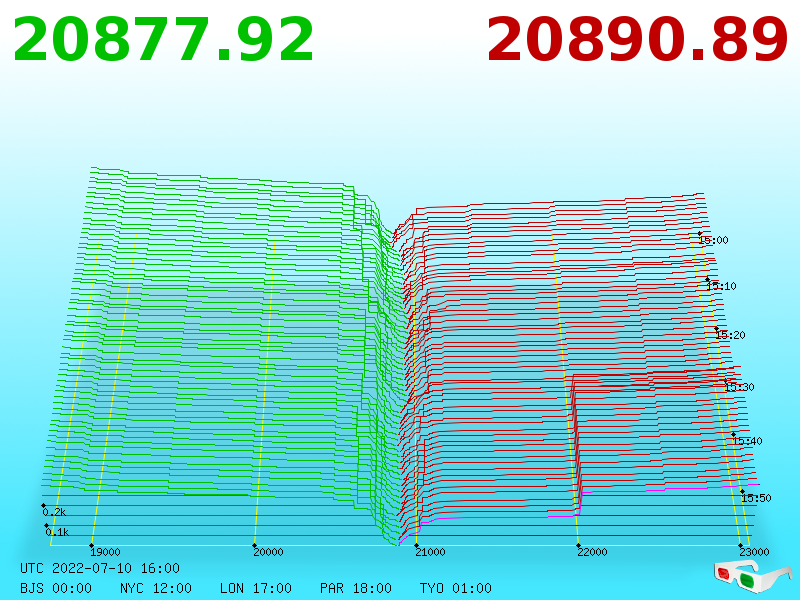
Task: Click the BJS 00:00 time label
Action: pyautogui.click(x=56, y=588)
